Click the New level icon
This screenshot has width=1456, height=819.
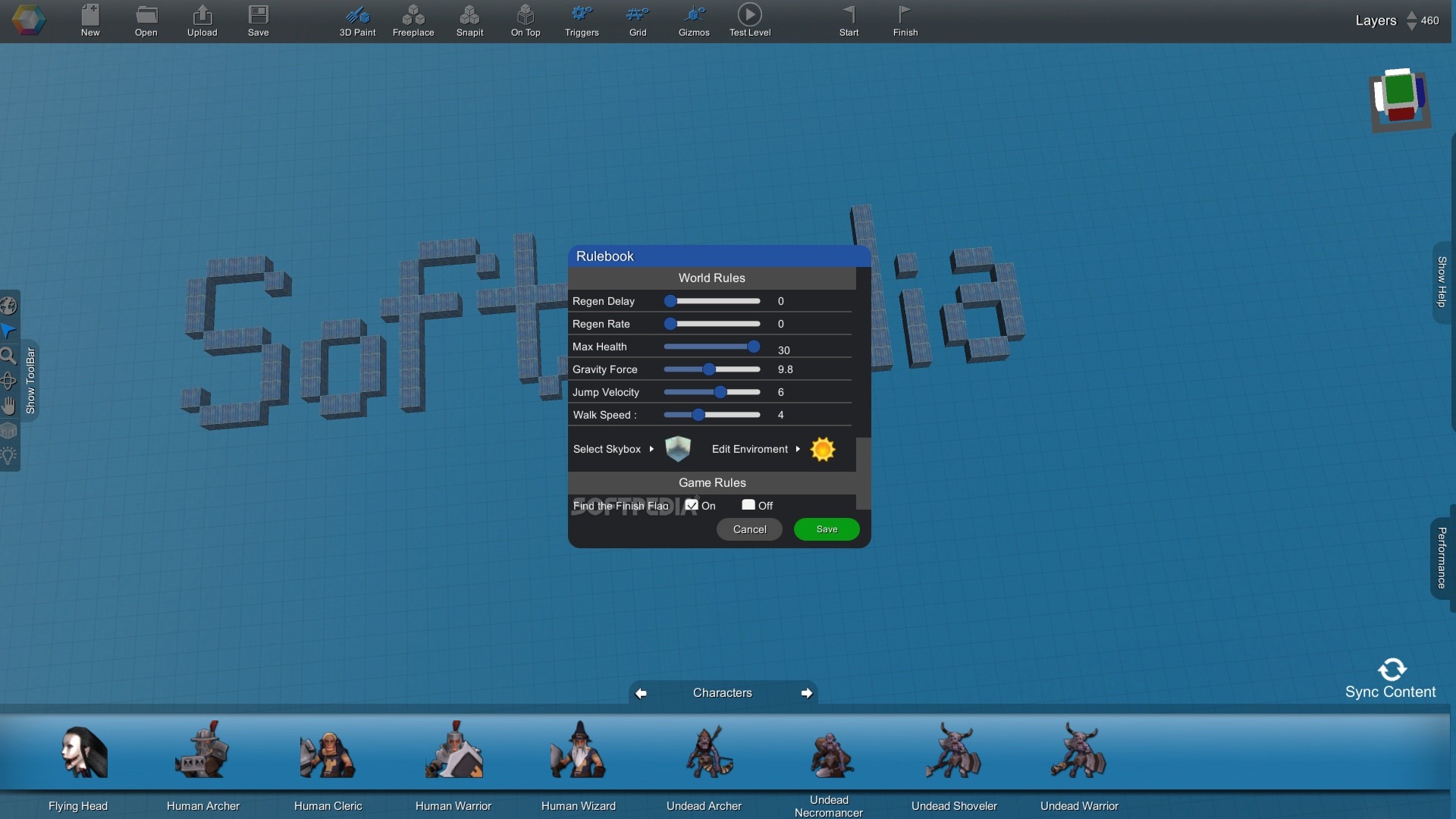coord(90,20)
